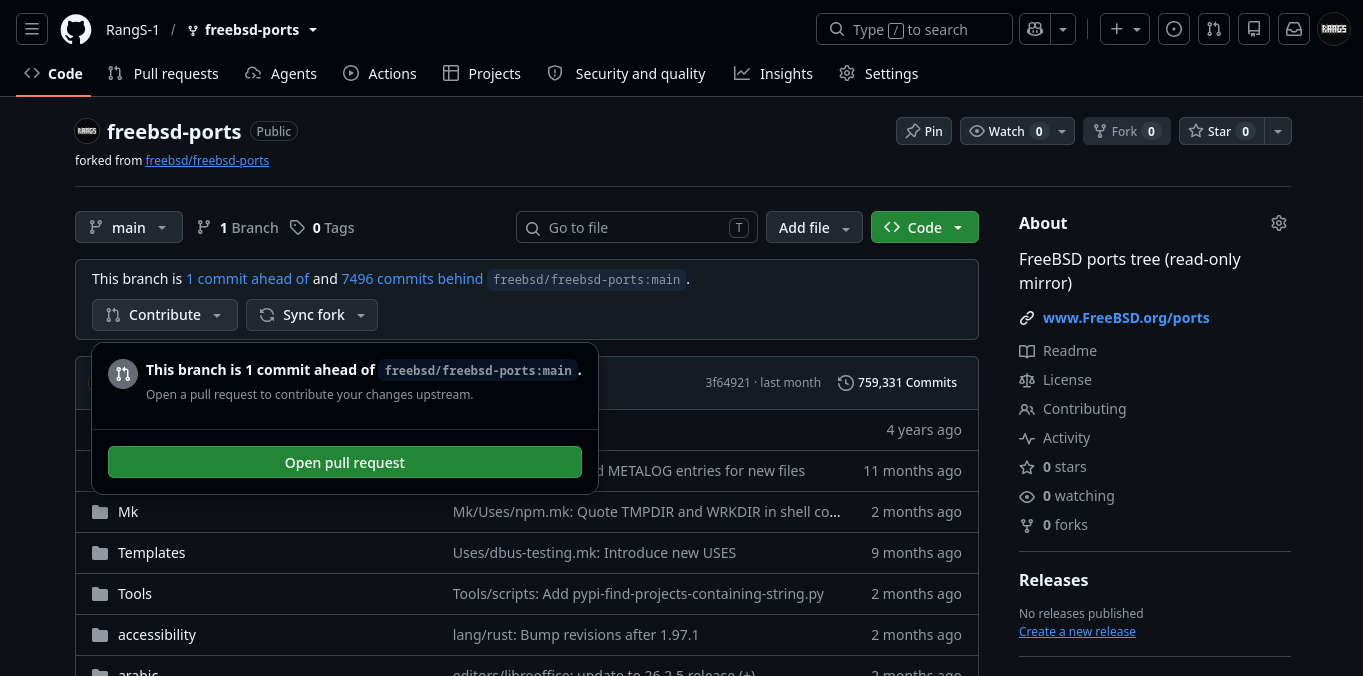The width and height of the screenshot is (1363, 676).
Task: Focus the Type / to search box
Action: (x=914, y=29)
